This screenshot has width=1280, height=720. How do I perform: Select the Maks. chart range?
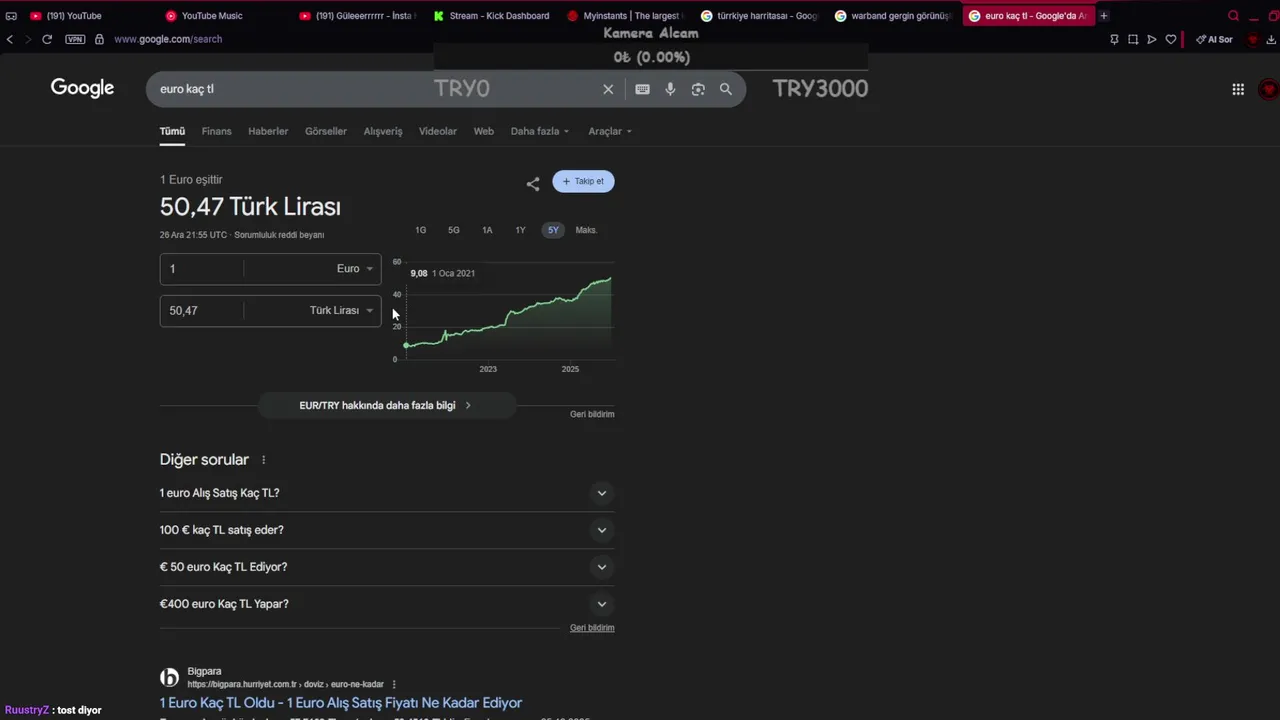(x=586, y=230)
